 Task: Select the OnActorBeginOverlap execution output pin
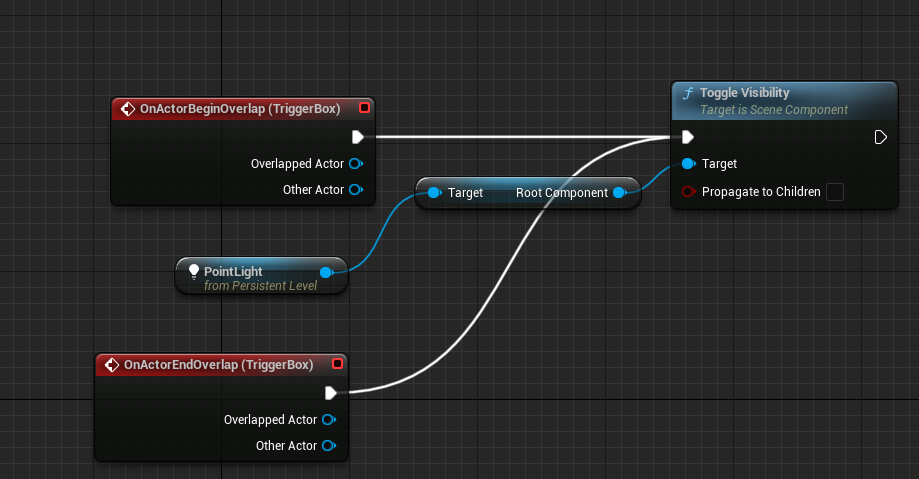(x=358, y=137)
